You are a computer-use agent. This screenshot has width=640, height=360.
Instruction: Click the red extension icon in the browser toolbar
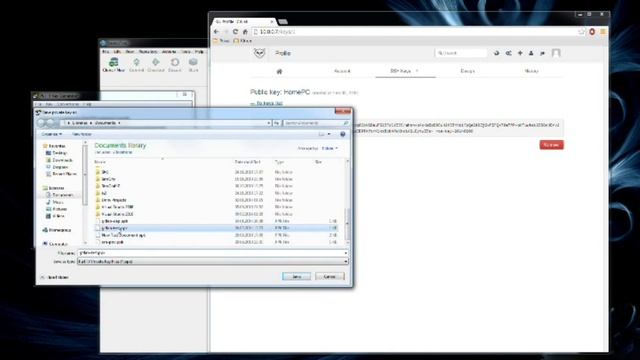tap(592, 31)
